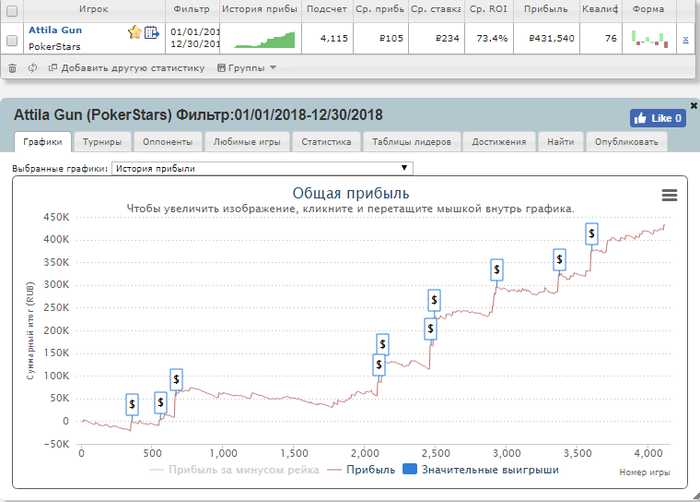Image resolution: width=700 pixels, height=502 pixels.
Task: Click the История прибыли column header
Action: [x=260, y=9]
